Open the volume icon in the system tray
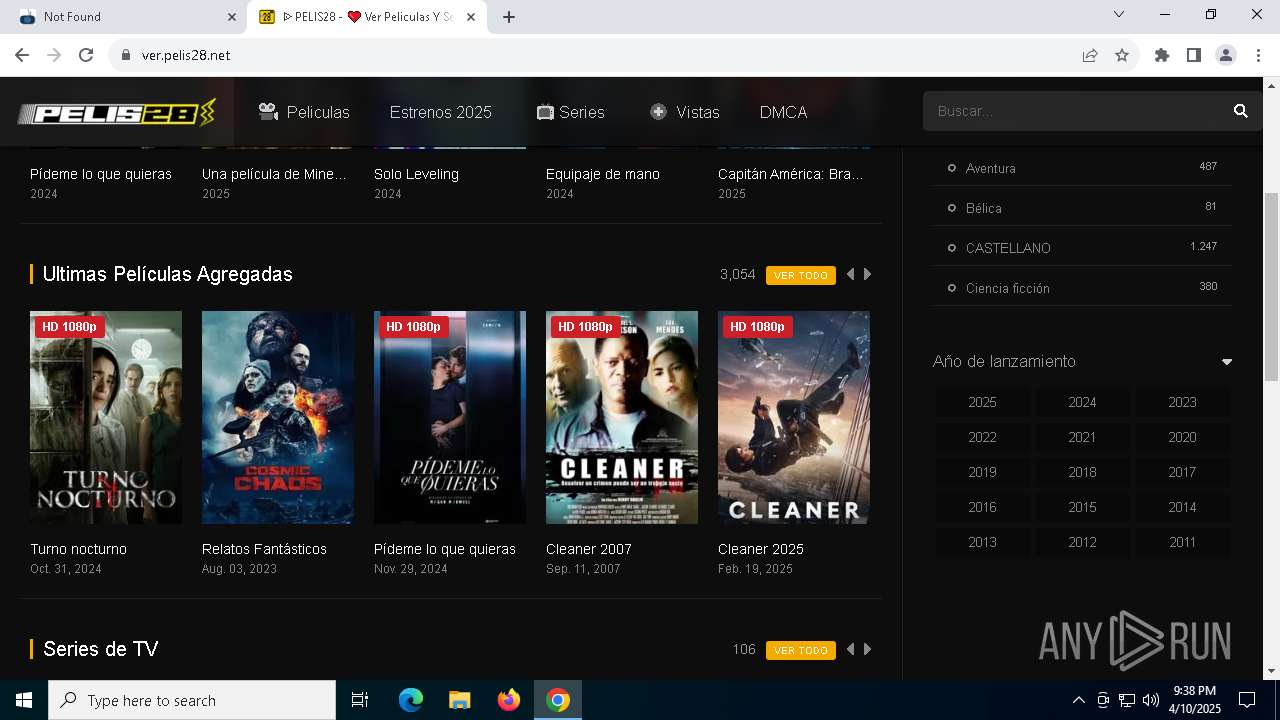This screenshot has width=1280, height=720. (x=1150, y=700)
